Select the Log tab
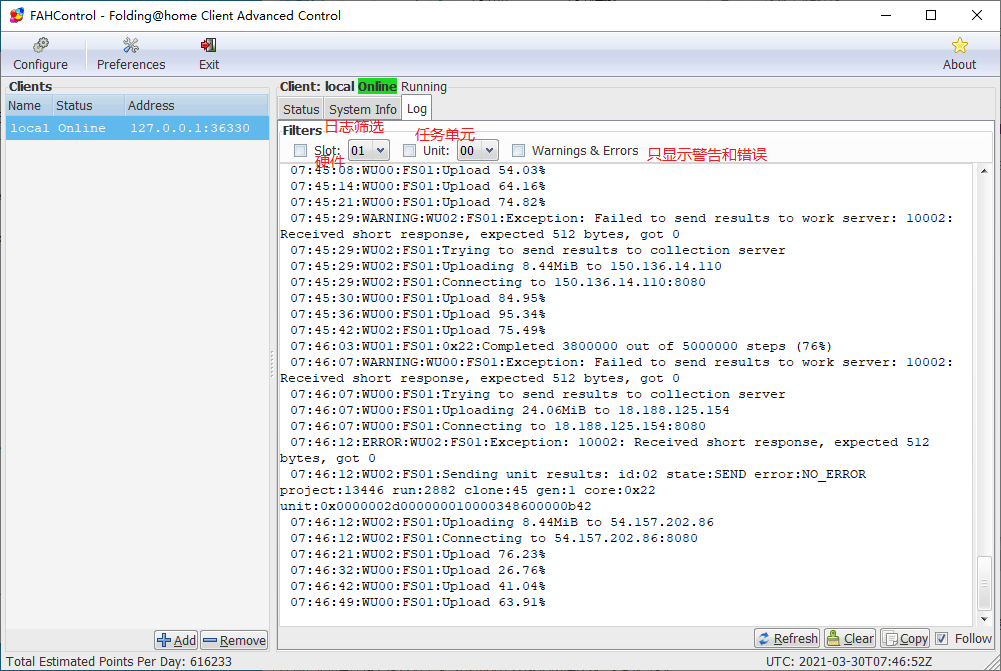1001x671 pixels. 417,109
